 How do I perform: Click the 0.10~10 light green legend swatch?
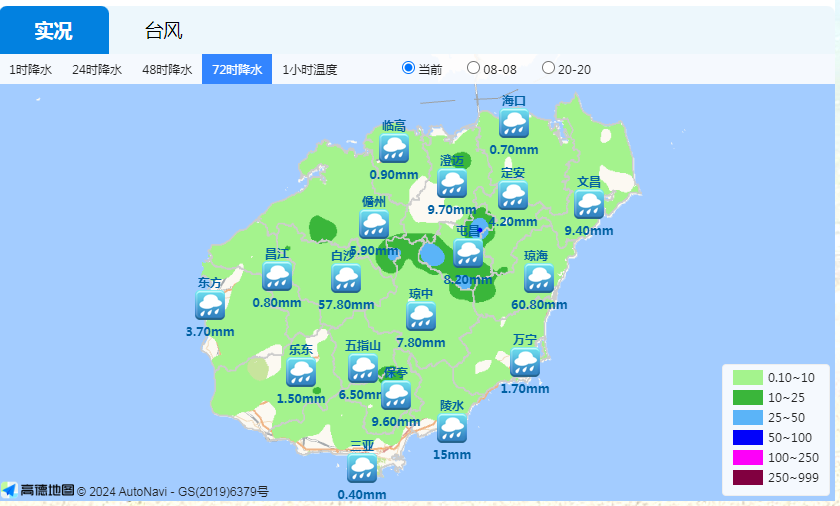tap(748, 377)
